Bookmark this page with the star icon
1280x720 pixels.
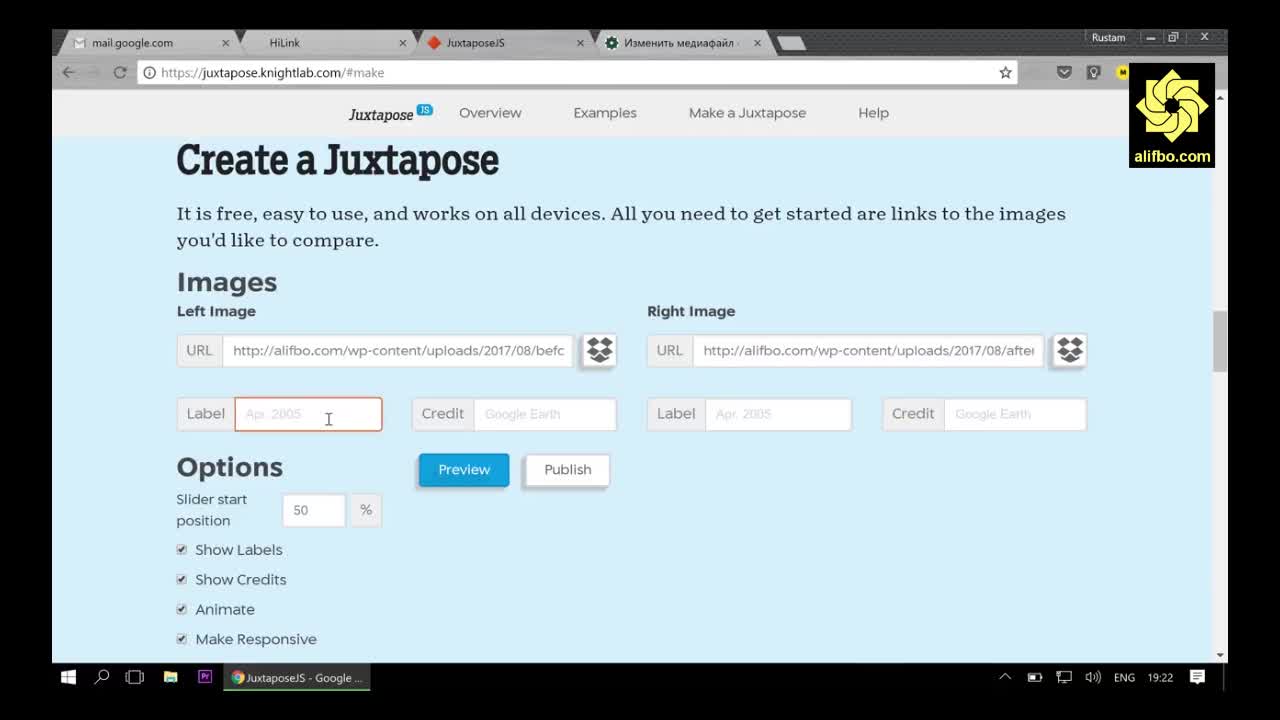1005,72
